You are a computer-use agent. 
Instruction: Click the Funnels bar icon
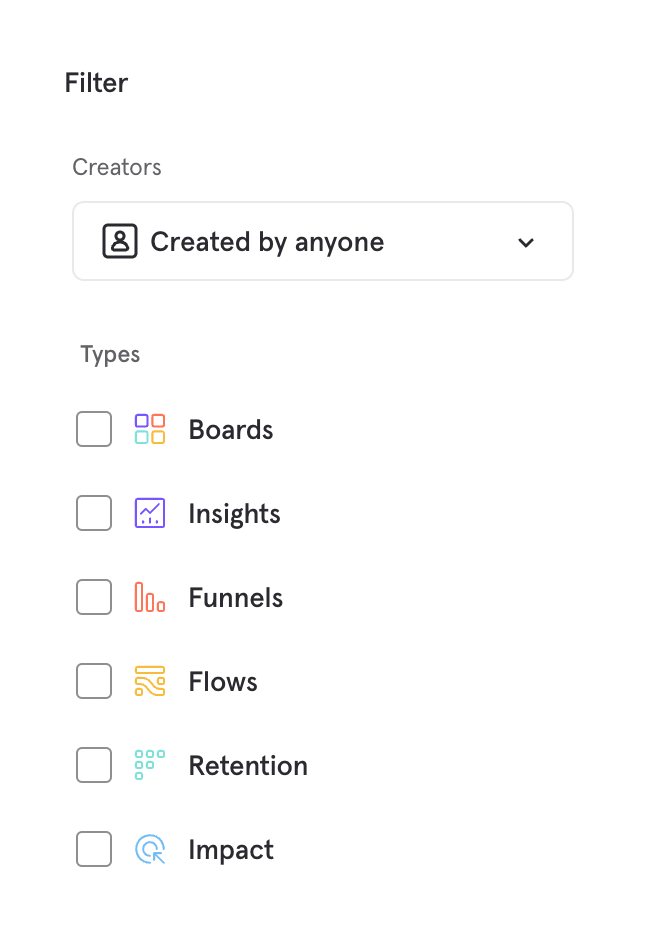pos(150,598)
